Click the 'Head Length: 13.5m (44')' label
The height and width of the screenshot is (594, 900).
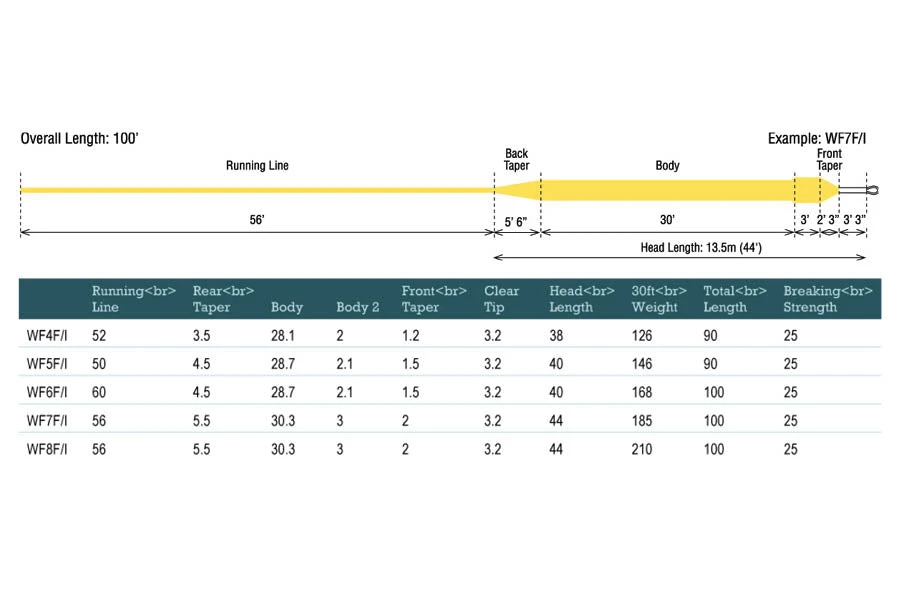[x=692, y=246]
